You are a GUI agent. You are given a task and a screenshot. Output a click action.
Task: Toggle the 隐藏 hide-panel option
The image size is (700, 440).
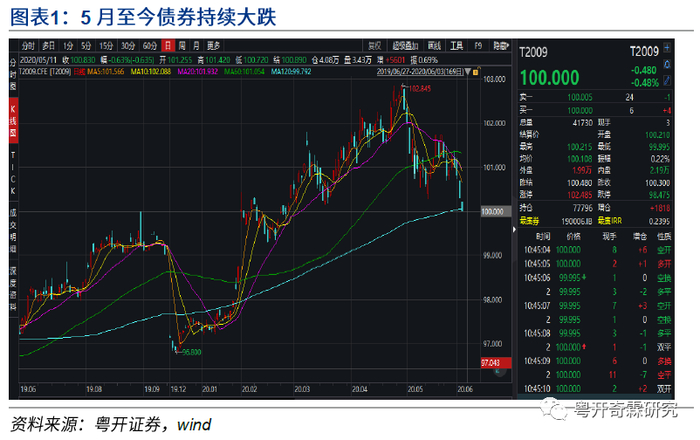[500, 46]
